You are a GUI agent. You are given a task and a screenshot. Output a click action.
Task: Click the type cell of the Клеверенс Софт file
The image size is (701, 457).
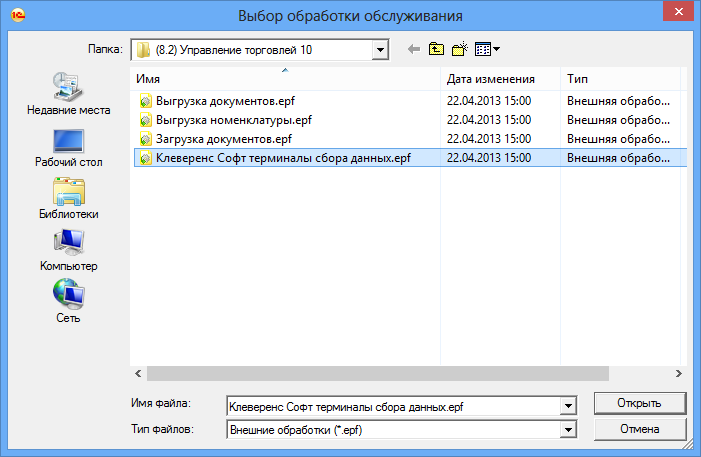[x=619, y=158]
